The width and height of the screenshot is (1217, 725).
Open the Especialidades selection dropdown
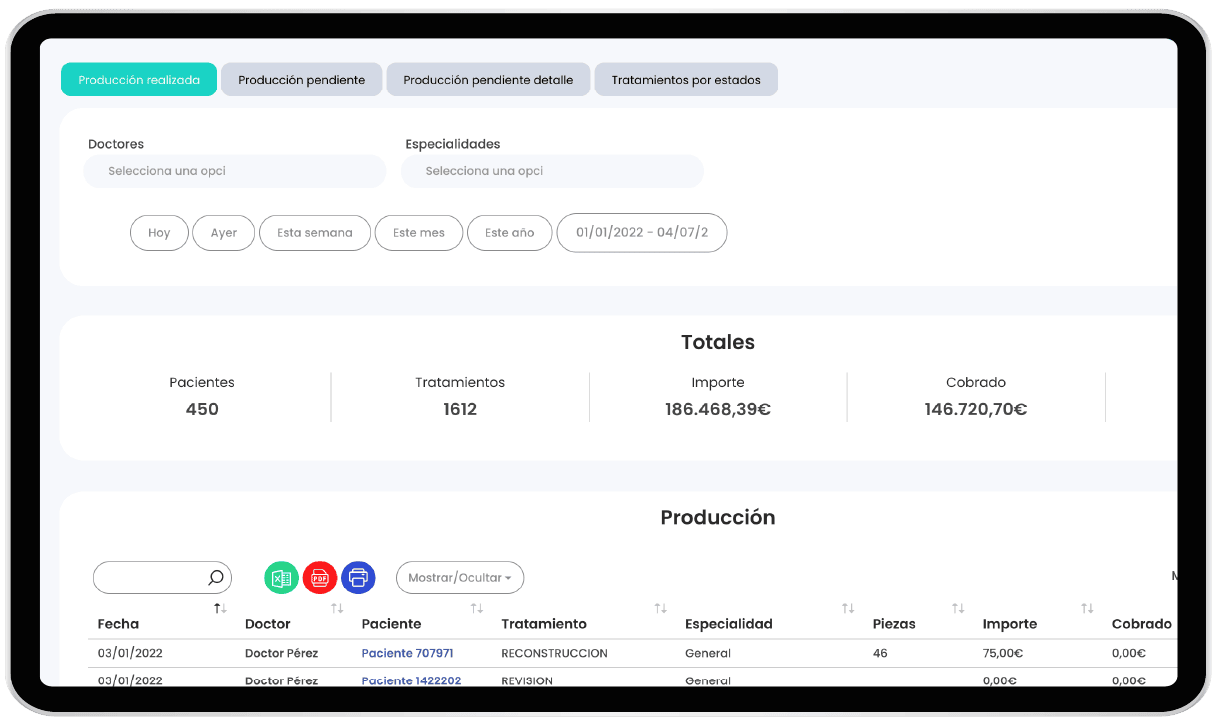[x=552, y=171]
